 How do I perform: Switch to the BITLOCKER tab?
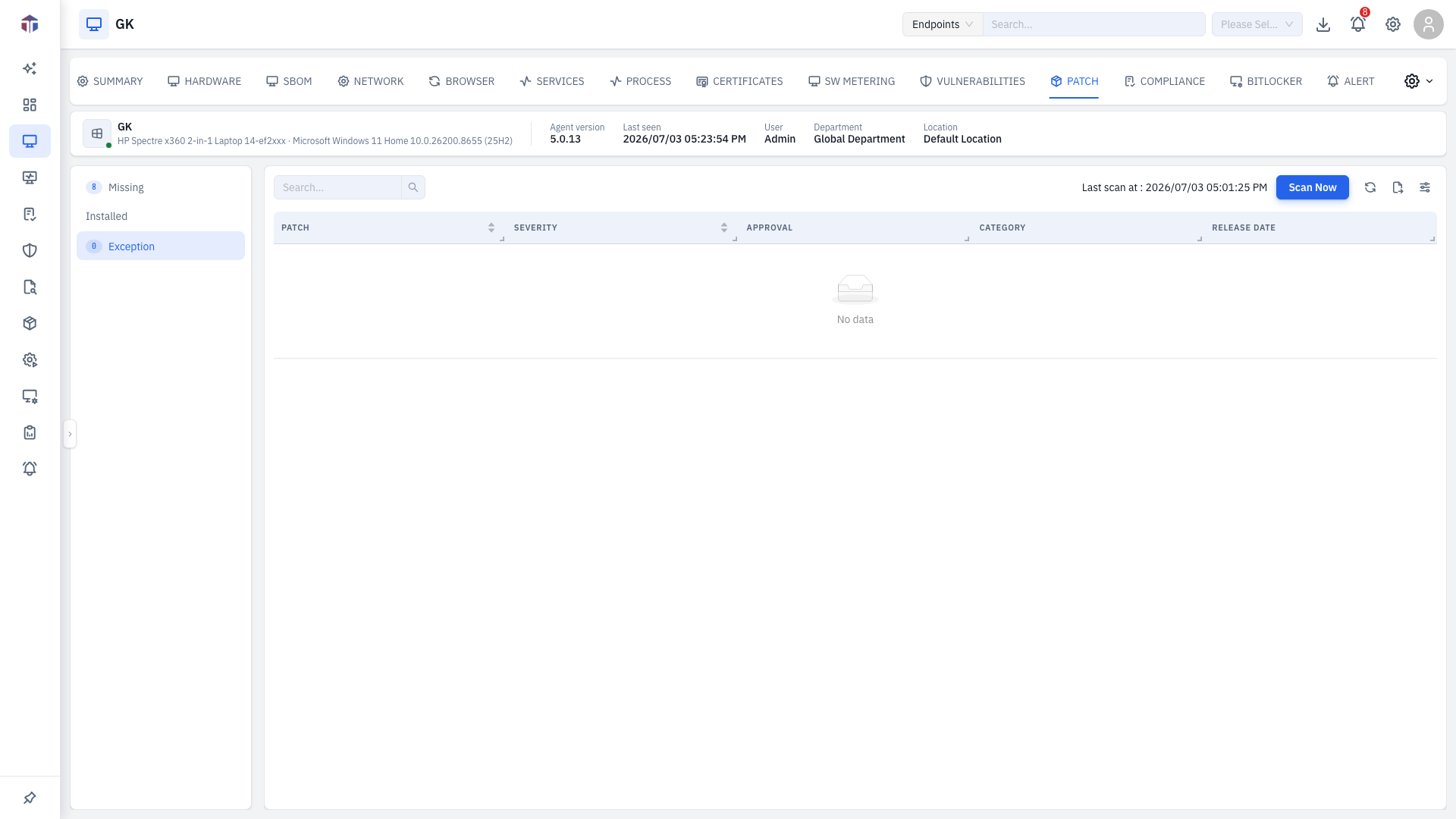[x=1266, y=81]
